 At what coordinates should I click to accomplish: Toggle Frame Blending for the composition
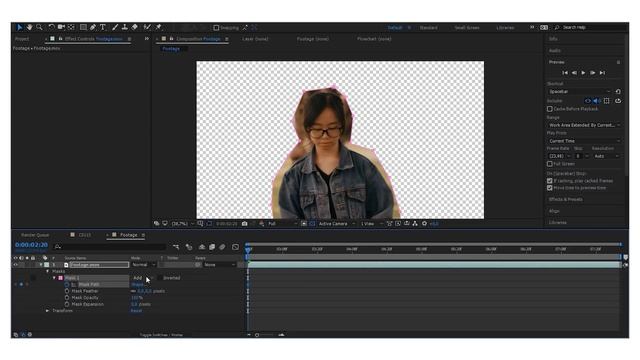pyautogui.click(x=212, y=247)
